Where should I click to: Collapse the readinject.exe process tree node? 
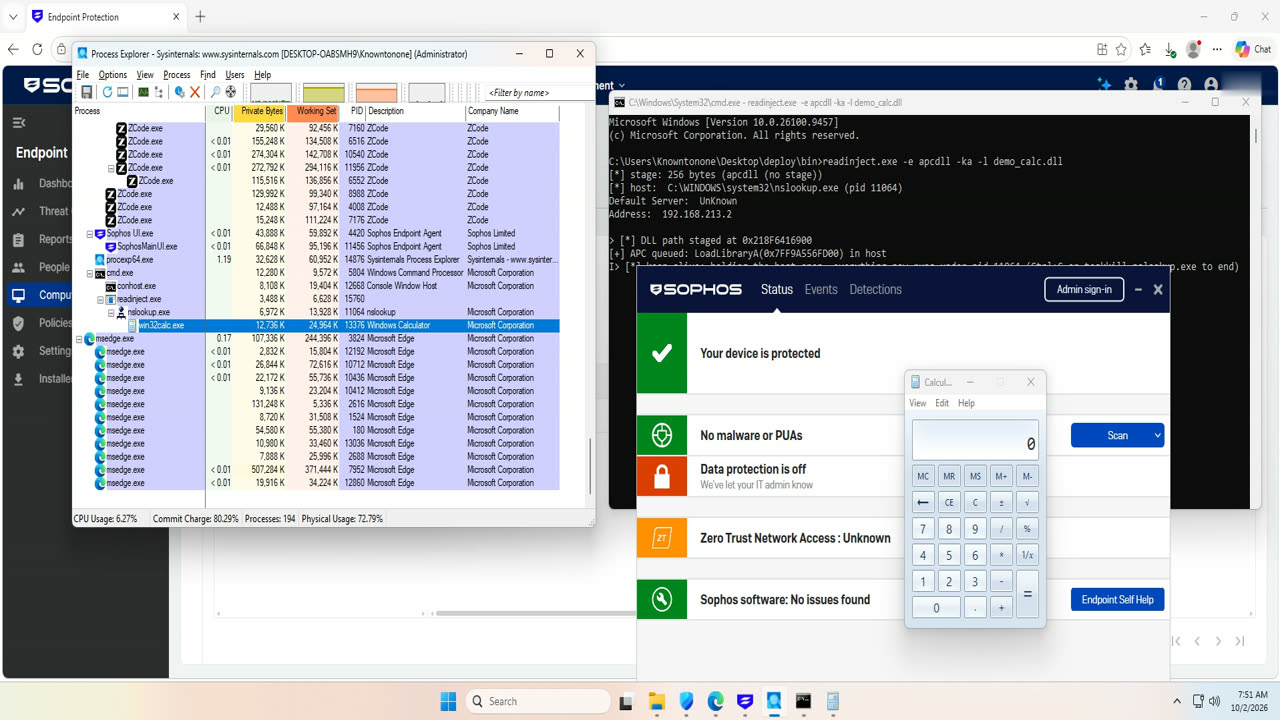coord(100,299)
